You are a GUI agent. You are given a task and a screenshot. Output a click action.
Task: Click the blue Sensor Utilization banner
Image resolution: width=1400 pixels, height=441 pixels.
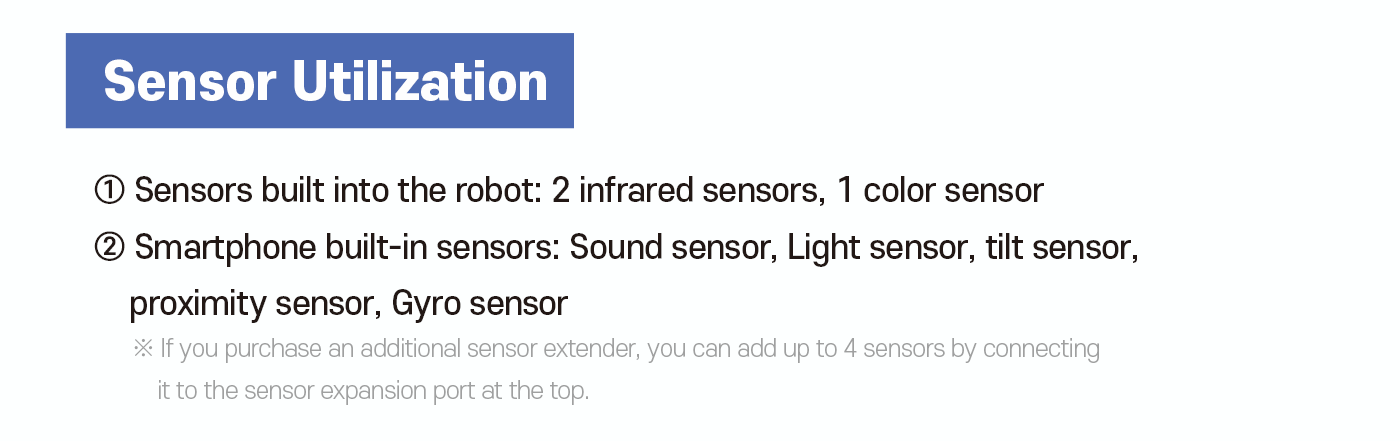coord(320,81)
